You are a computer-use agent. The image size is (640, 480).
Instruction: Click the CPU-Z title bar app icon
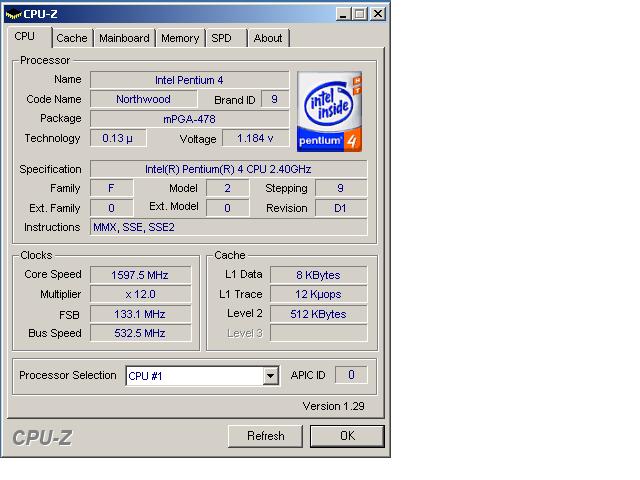coord(13,14)
